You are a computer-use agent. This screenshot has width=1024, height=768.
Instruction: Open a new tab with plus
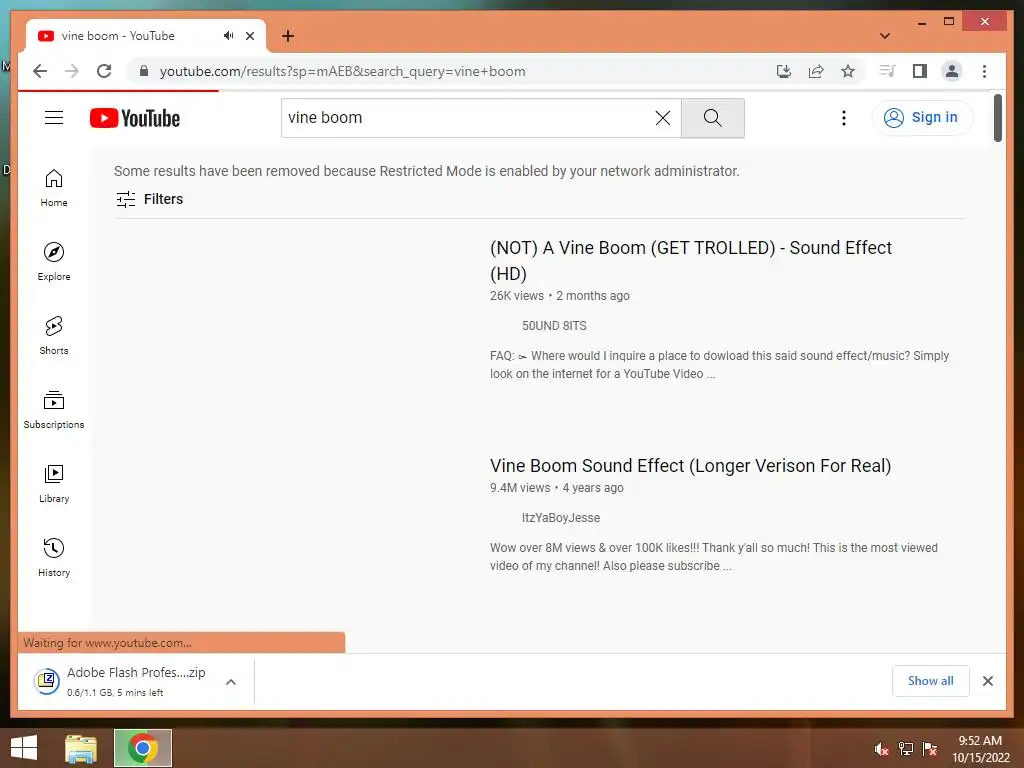(x=288, y=36)
